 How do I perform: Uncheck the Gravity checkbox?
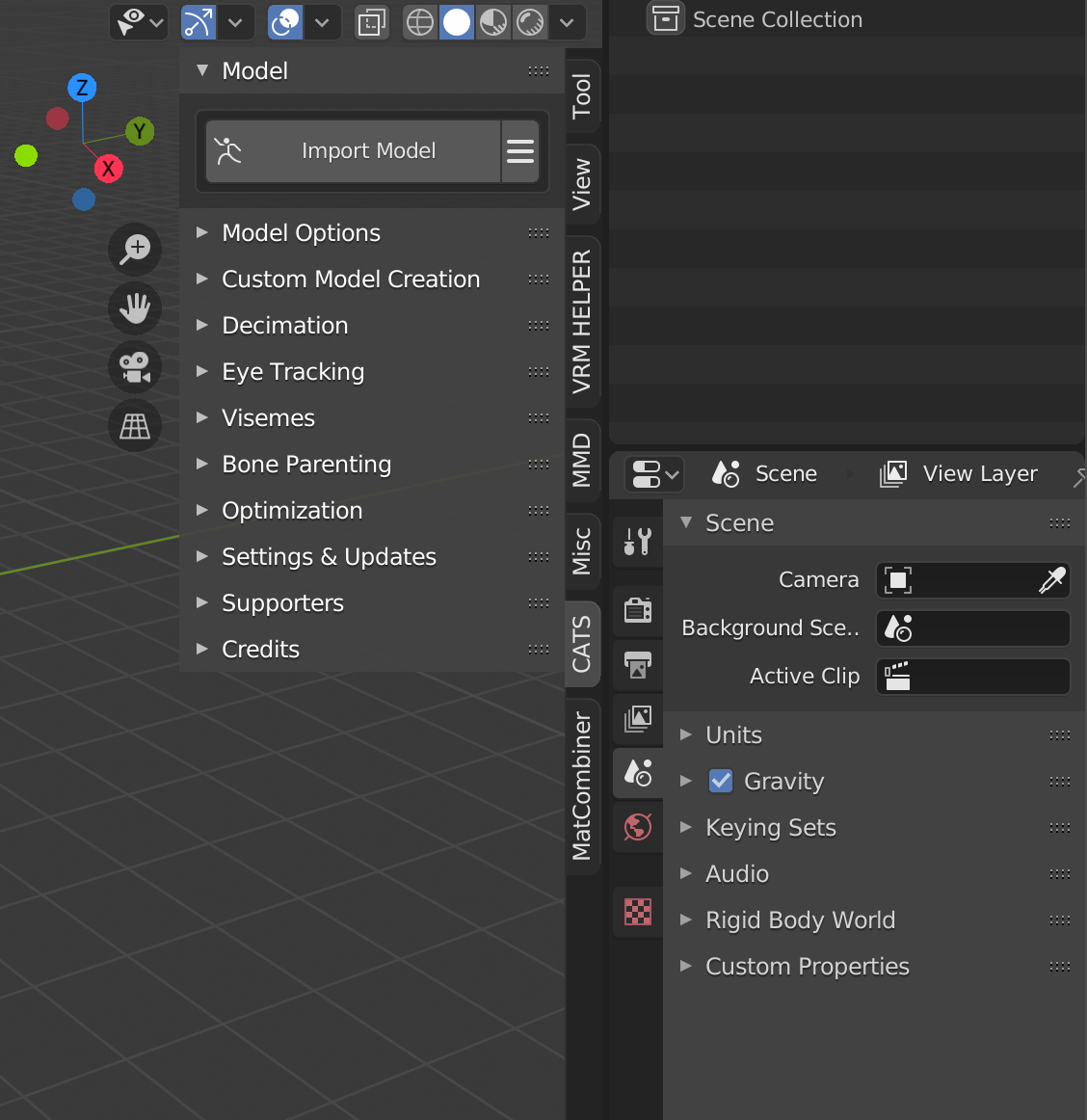(x=721, y=782)
